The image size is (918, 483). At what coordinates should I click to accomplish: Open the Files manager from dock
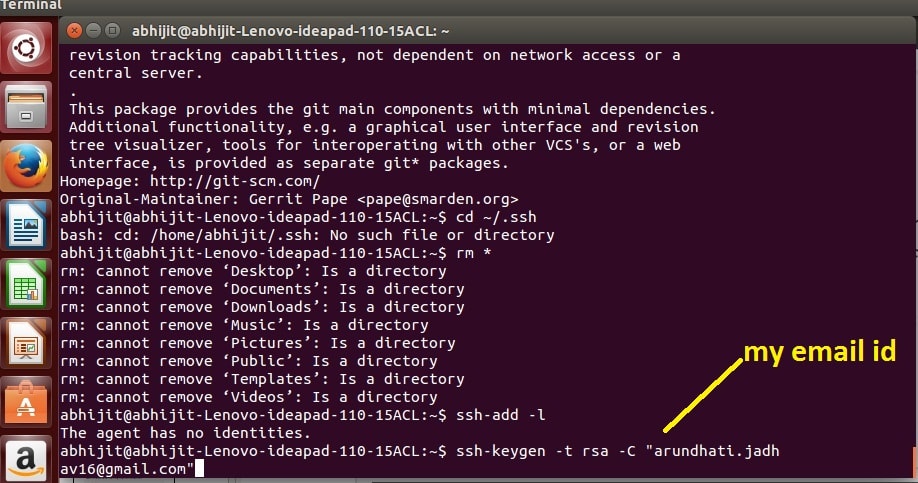tap(26, 107)
